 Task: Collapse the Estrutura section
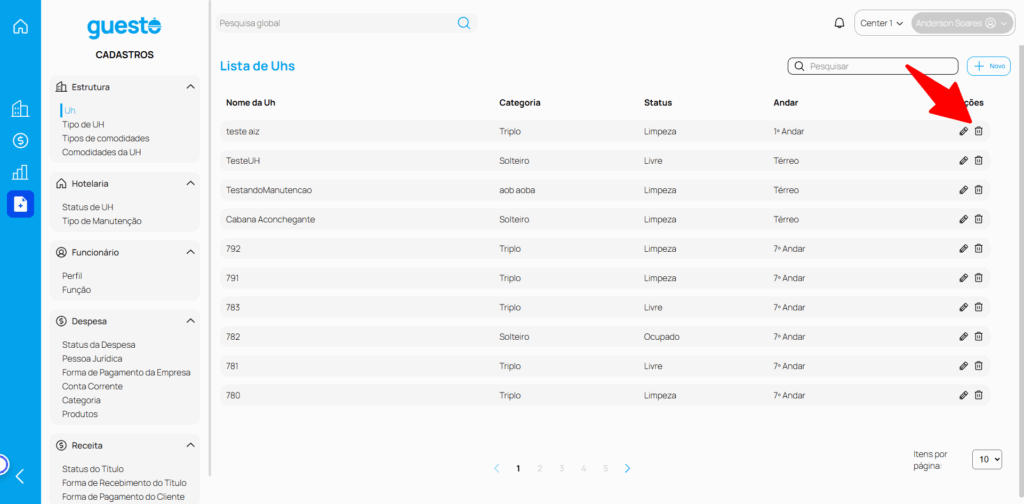tap(190, 87)
